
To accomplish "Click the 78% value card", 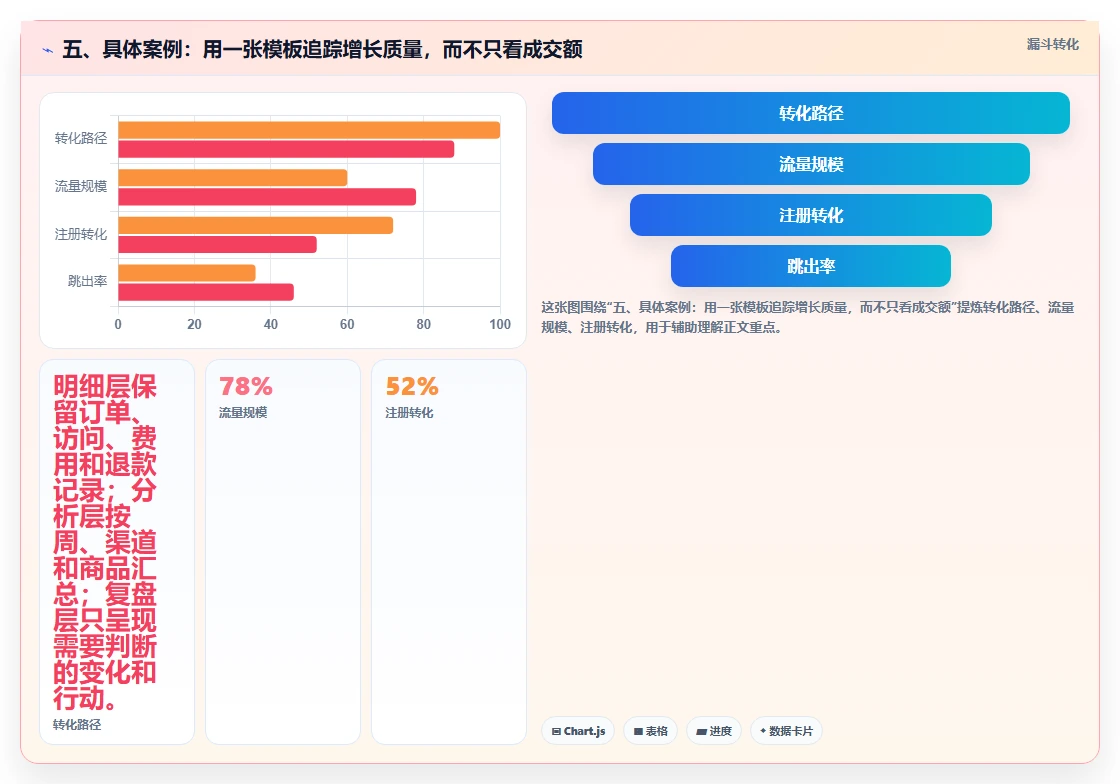I will tap(283, 552).
